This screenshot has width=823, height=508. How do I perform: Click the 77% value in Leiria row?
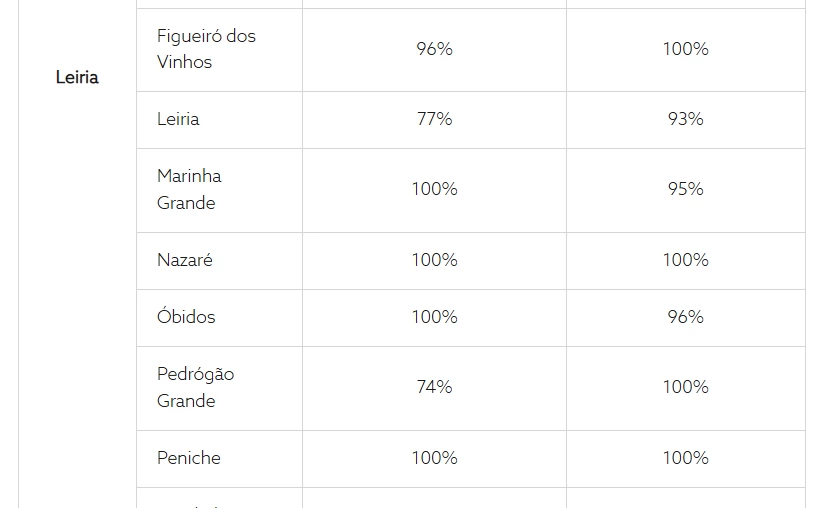click(434, 119)
